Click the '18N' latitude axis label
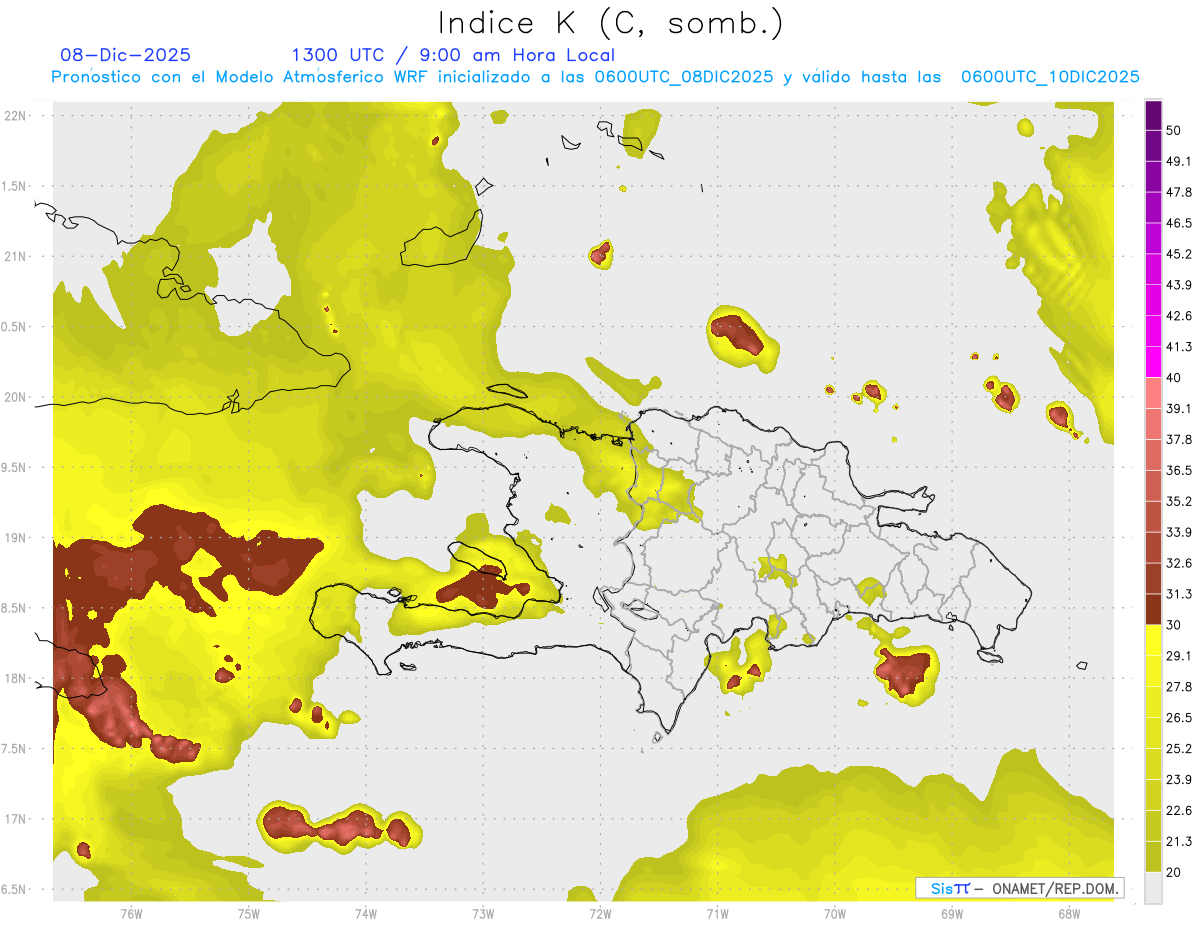 click(16, 678)
